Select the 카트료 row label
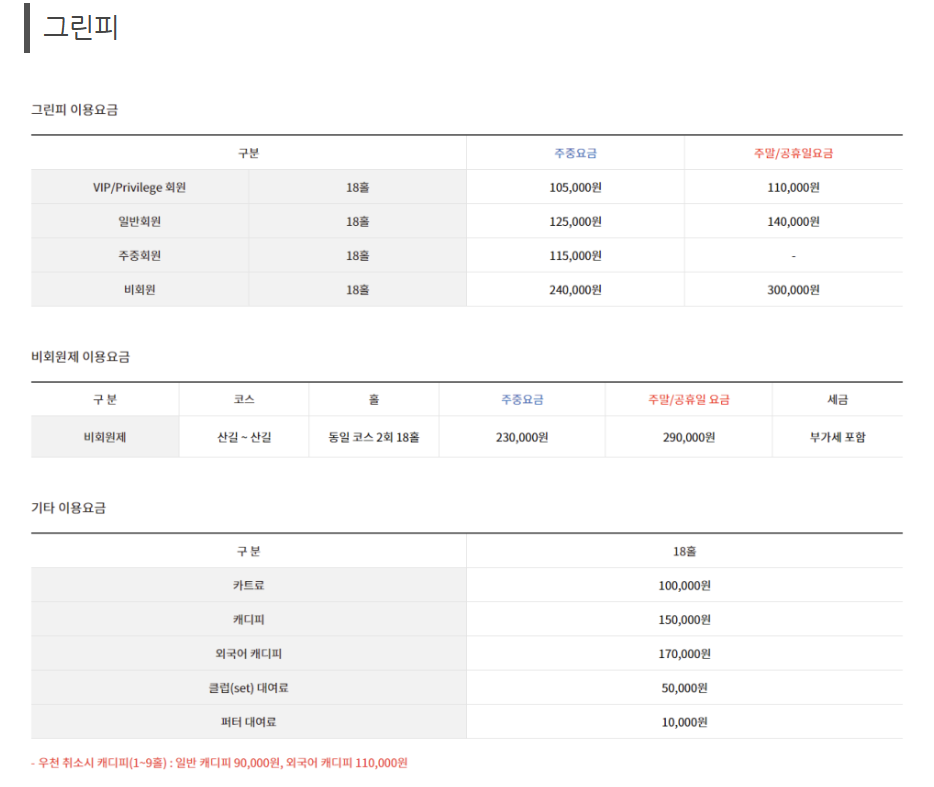The width and height of the screenshot is (934, 787). tap(248, 585)
